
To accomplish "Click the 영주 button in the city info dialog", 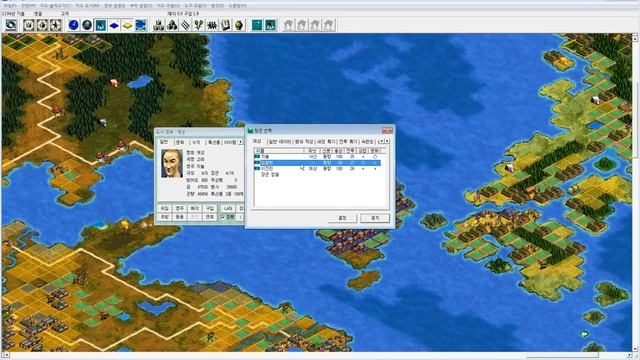I will click(x=180, y=209).
